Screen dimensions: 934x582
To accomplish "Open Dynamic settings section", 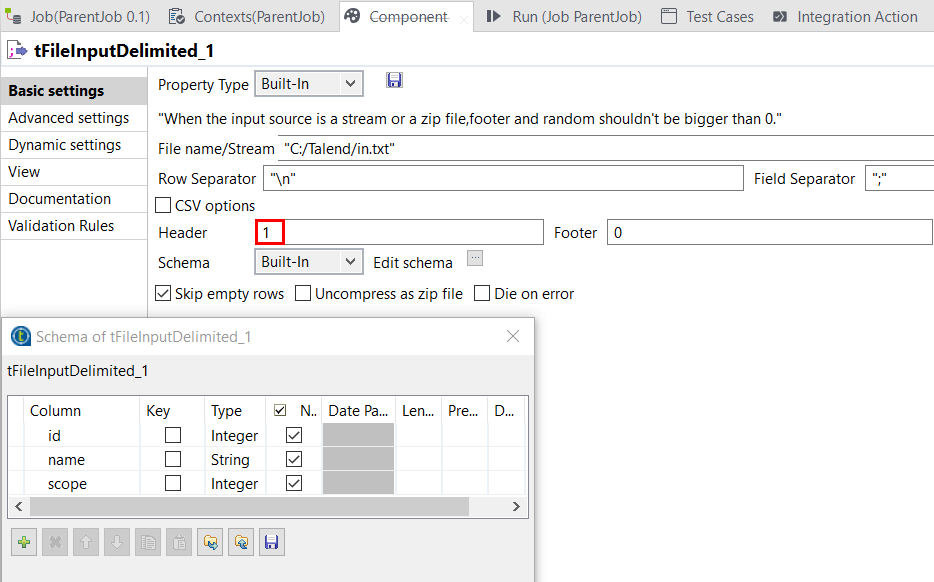I will [x=74, y=145].
